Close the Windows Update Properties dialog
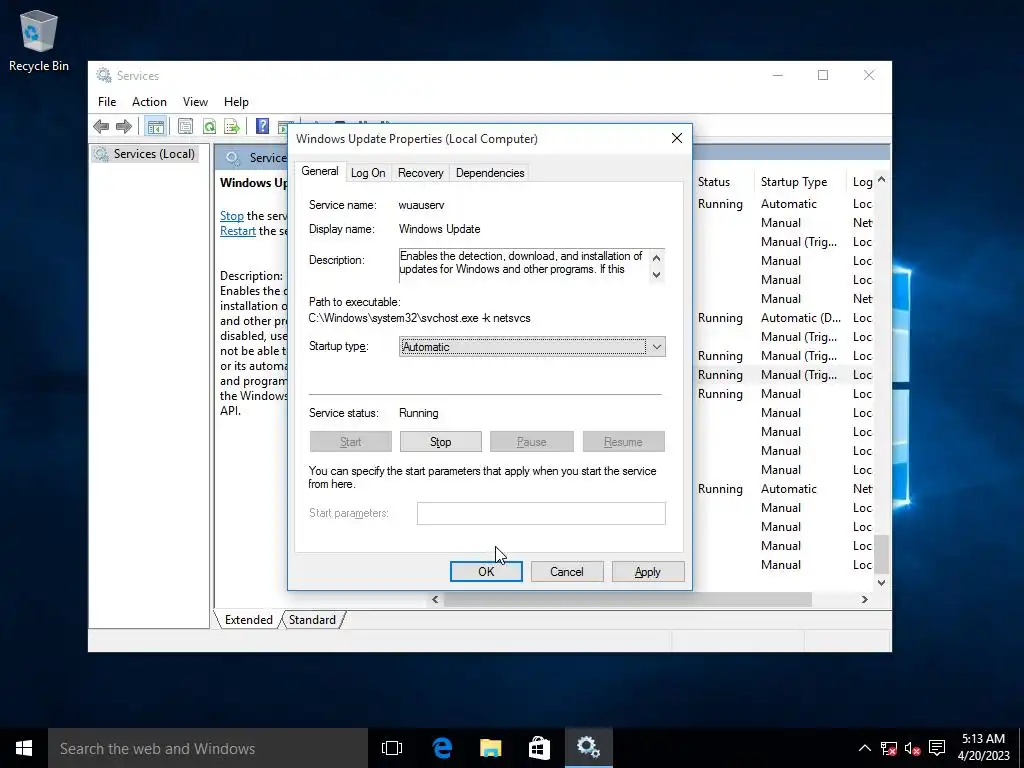This screenshot has width=1024, height=768. 677,138
